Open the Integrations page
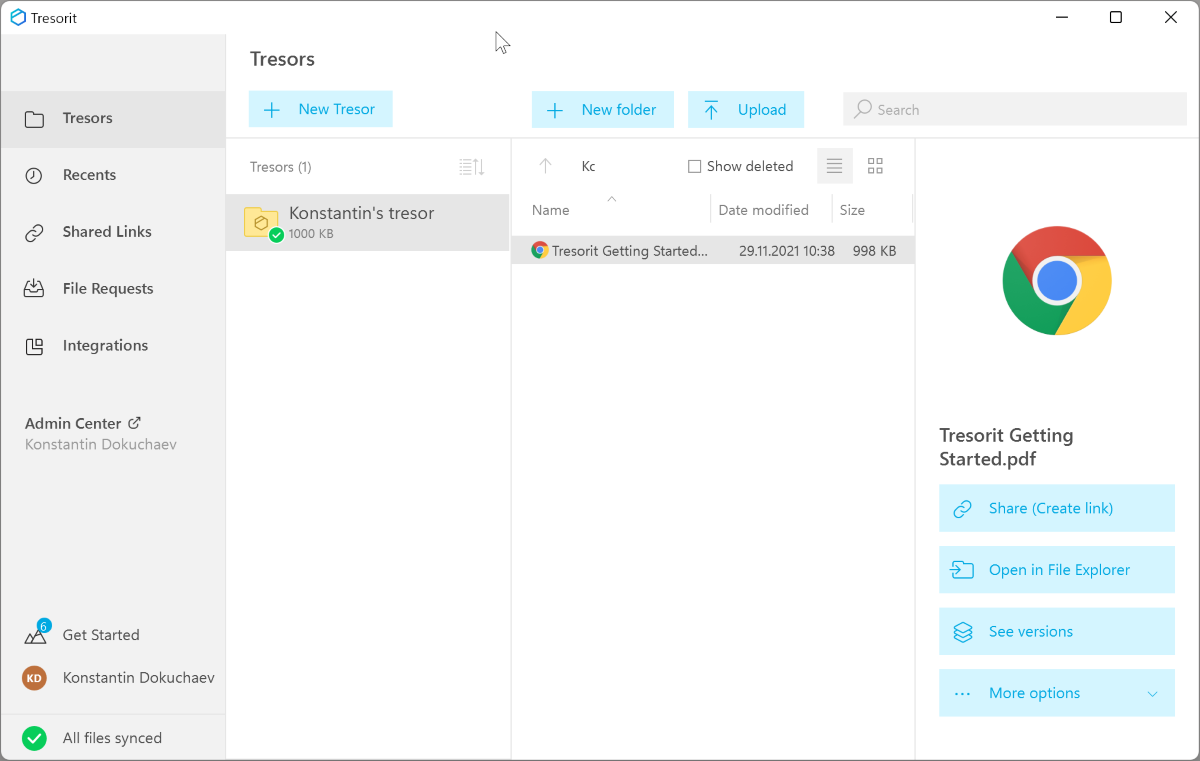1200x761 pixels. pyautogui.click(x=112, y=346)
